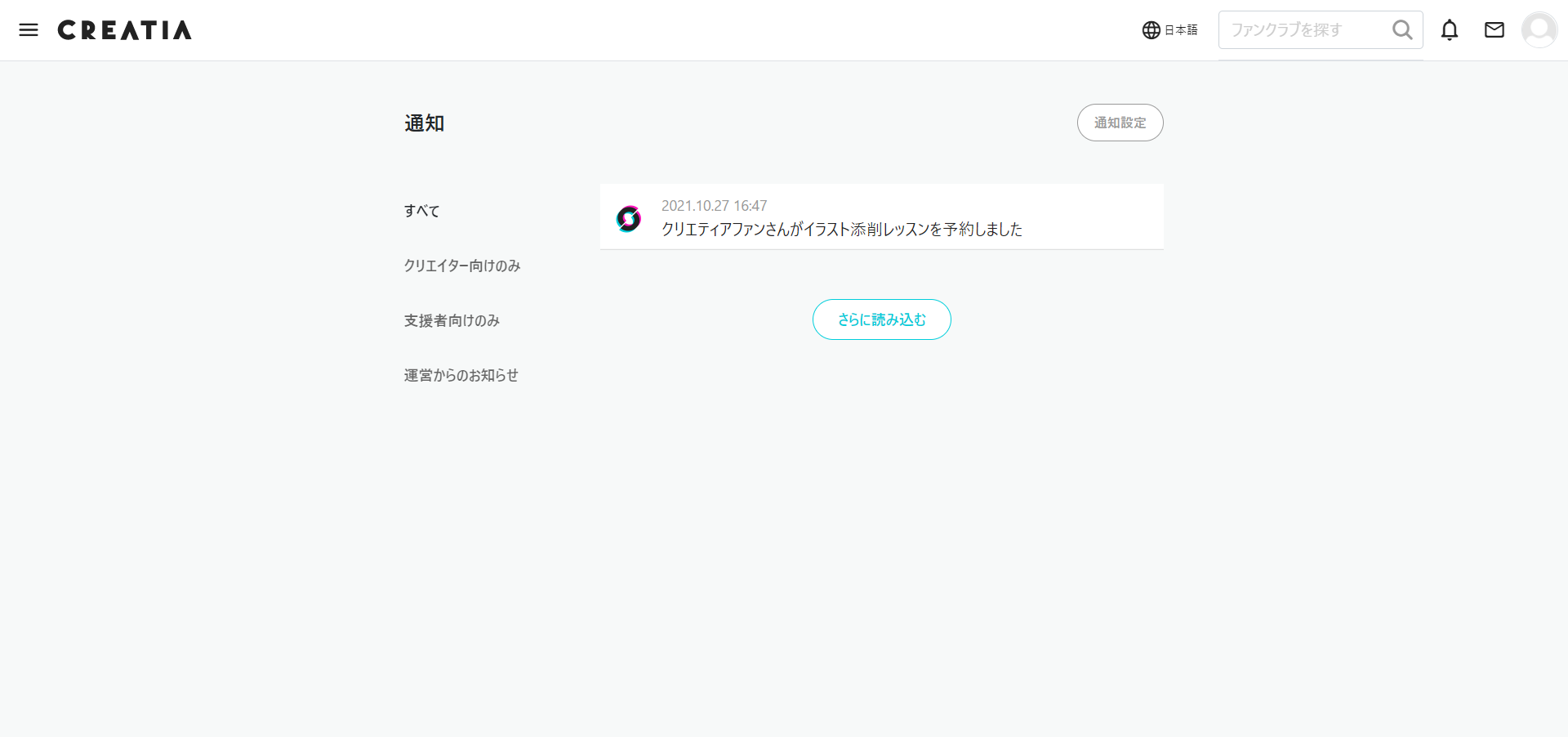Open messages using the envelope icon
The width and height of the screenshot is (1568, 737).
click(x=1494, y=29)
